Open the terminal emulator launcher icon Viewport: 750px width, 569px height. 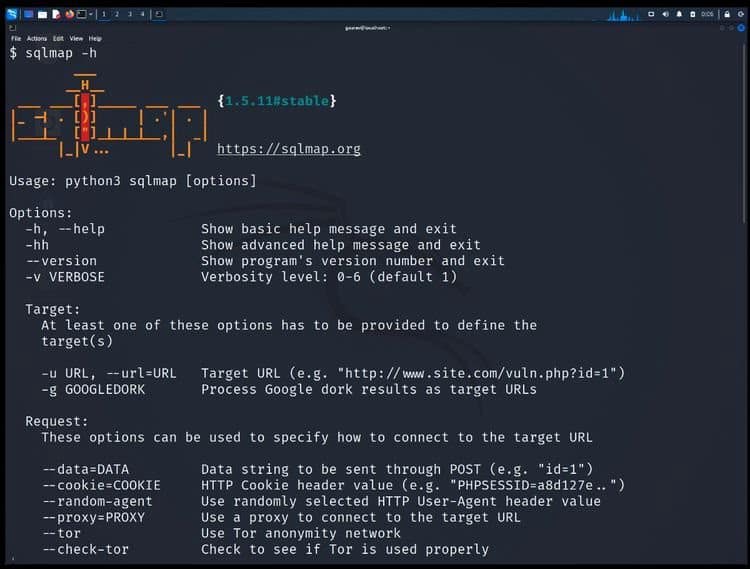tap(82, 14)
